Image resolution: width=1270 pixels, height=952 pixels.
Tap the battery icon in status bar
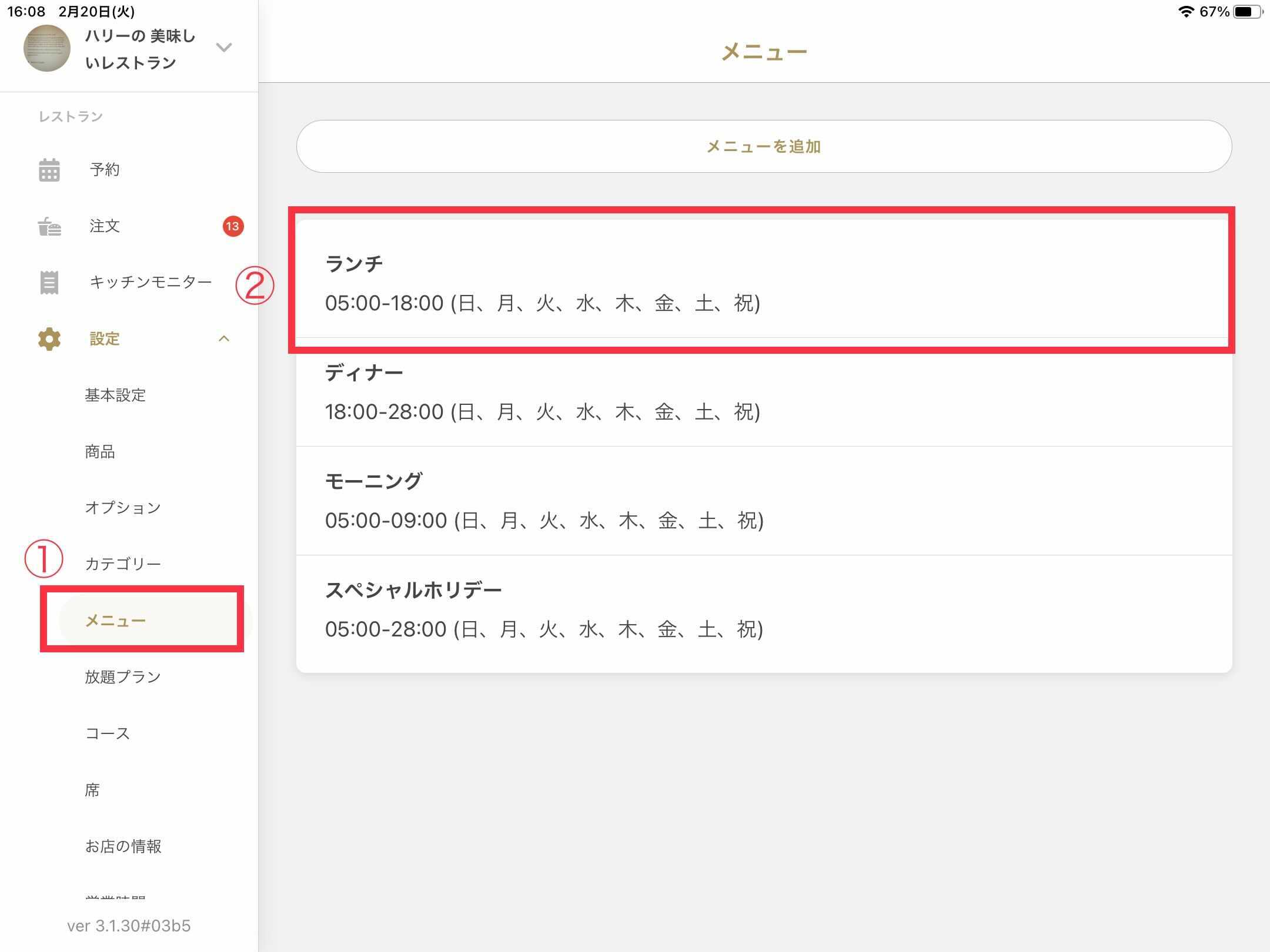point(1249,11)
